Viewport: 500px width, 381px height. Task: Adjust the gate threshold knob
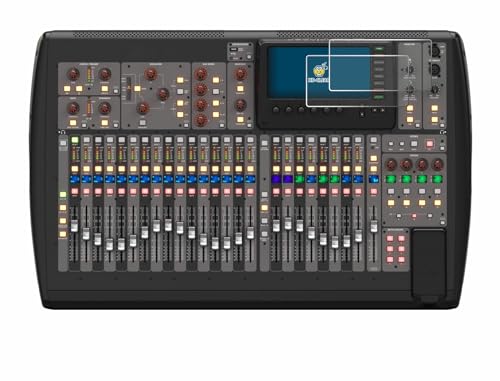click(73, 108)
